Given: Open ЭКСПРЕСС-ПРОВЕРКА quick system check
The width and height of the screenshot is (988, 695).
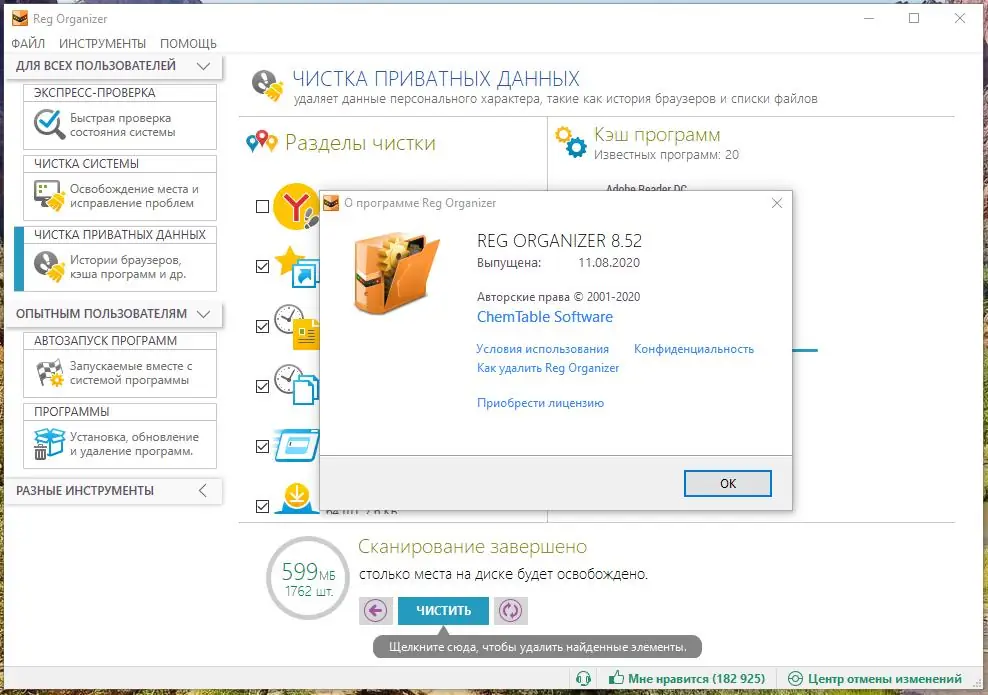Looking at the screenshot, I should (x=120, y=117).
